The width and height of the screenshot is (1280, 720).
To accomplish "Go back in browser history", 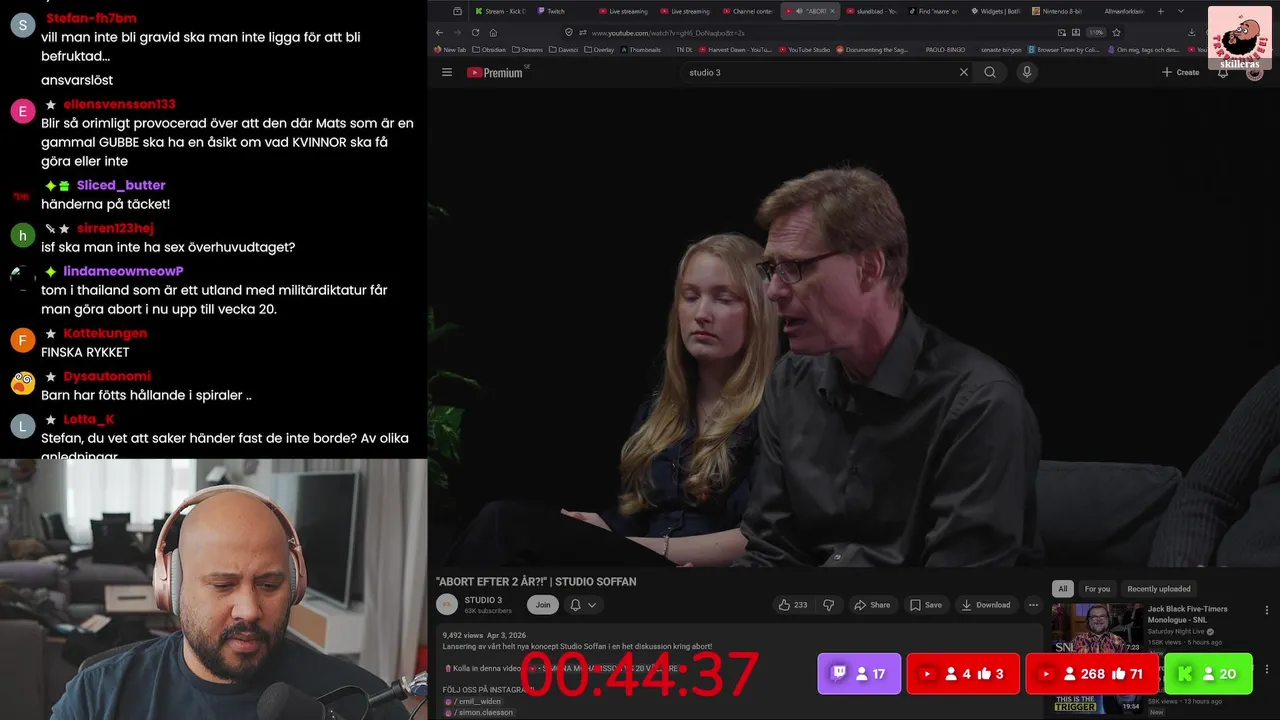I will pos(439,32).
